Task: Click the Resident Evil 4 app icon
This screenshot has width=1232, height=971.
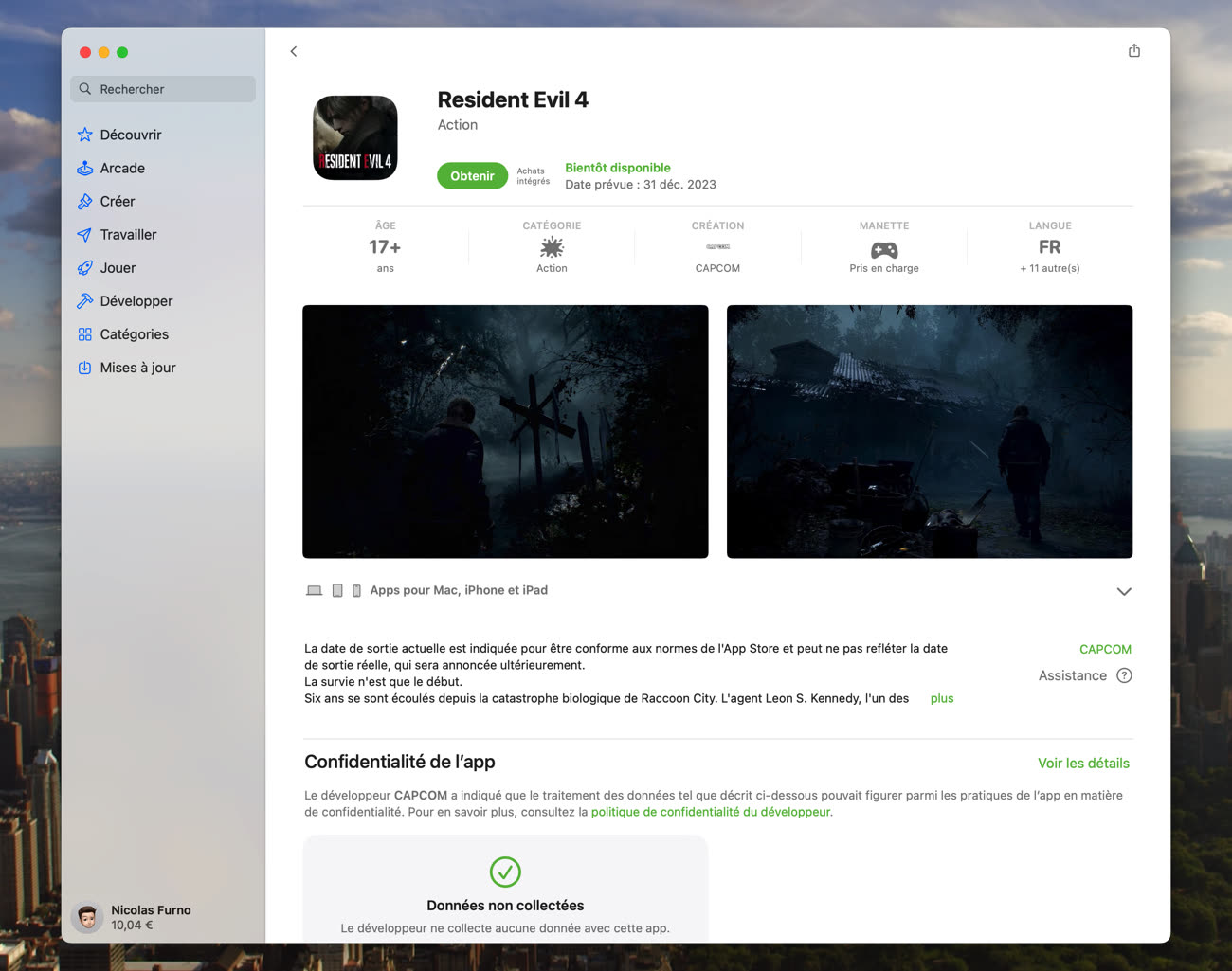Action: click(x=355, y=137)
